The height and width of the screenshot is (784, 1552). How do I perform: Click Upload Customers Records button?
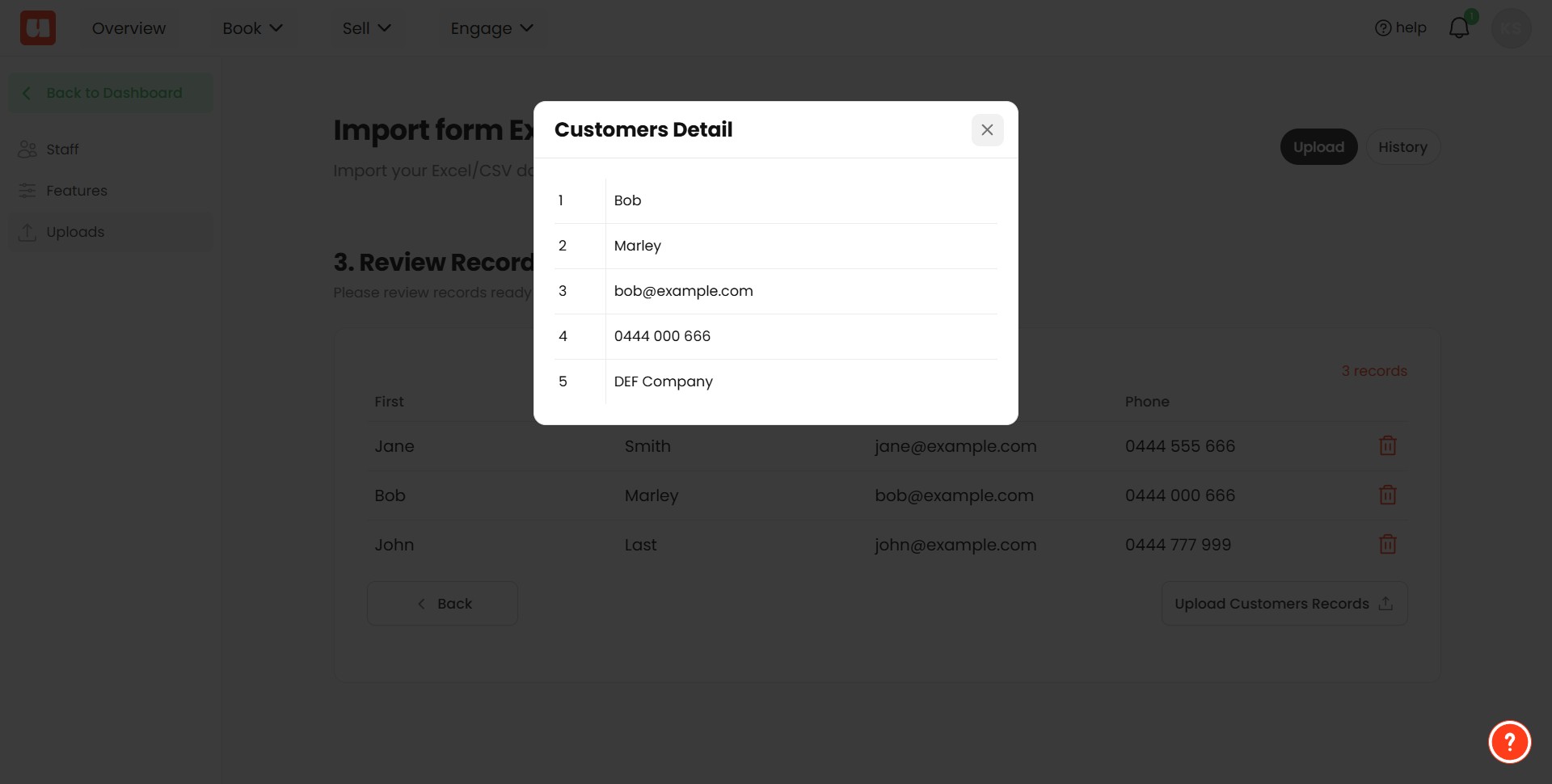click(x=1284, y=604)
